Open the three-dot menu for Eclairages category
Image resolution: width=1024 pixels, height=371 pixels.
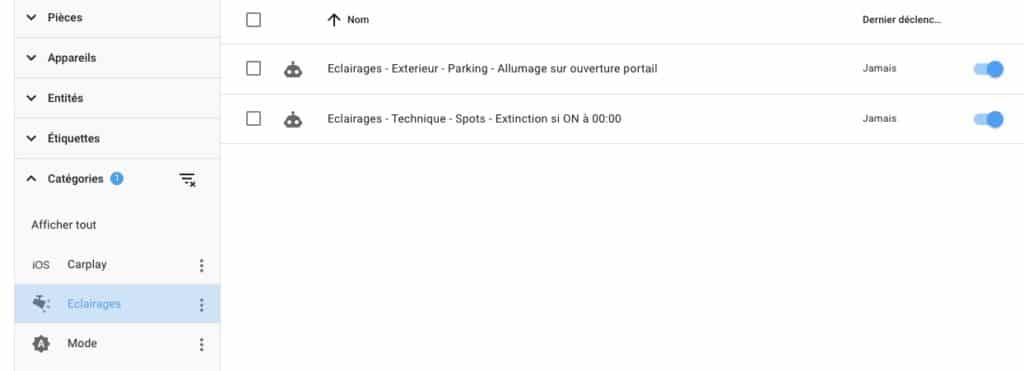coord(201,305)
